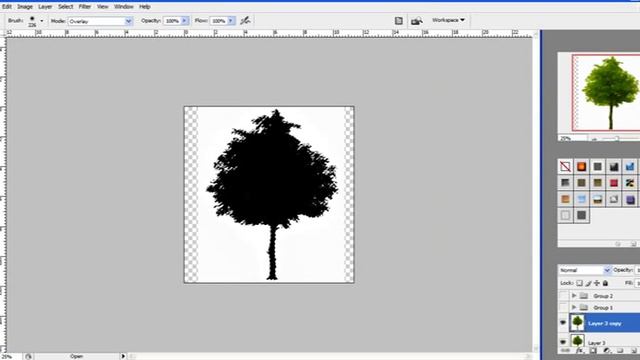Click link layers icon at Layers bottom
The width and height of the screenshot is (640, 360).
pos(565,351)
